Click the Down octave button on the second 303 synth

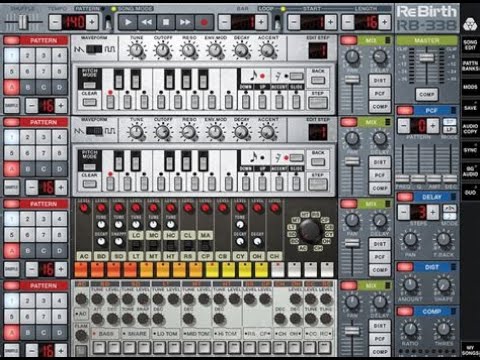pos(246,183)
